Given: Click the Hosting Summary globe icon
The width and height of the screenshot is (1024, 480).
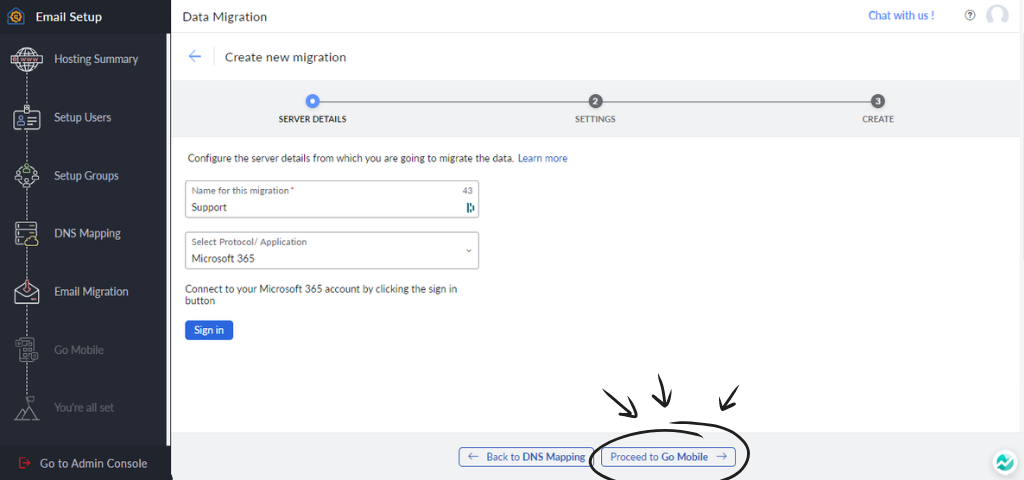Looking at the screenshot, I should [26, 59].
